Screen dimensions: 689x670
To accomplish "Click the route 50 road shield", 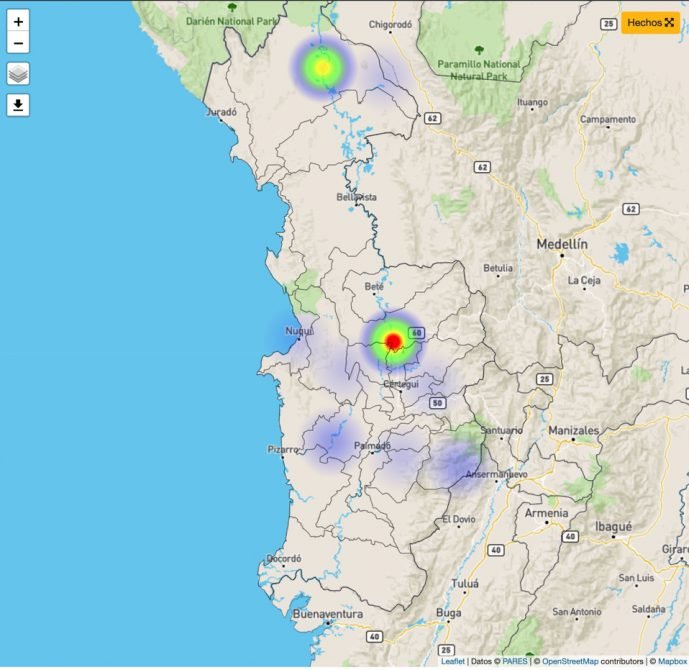I will tap(437, 403).
